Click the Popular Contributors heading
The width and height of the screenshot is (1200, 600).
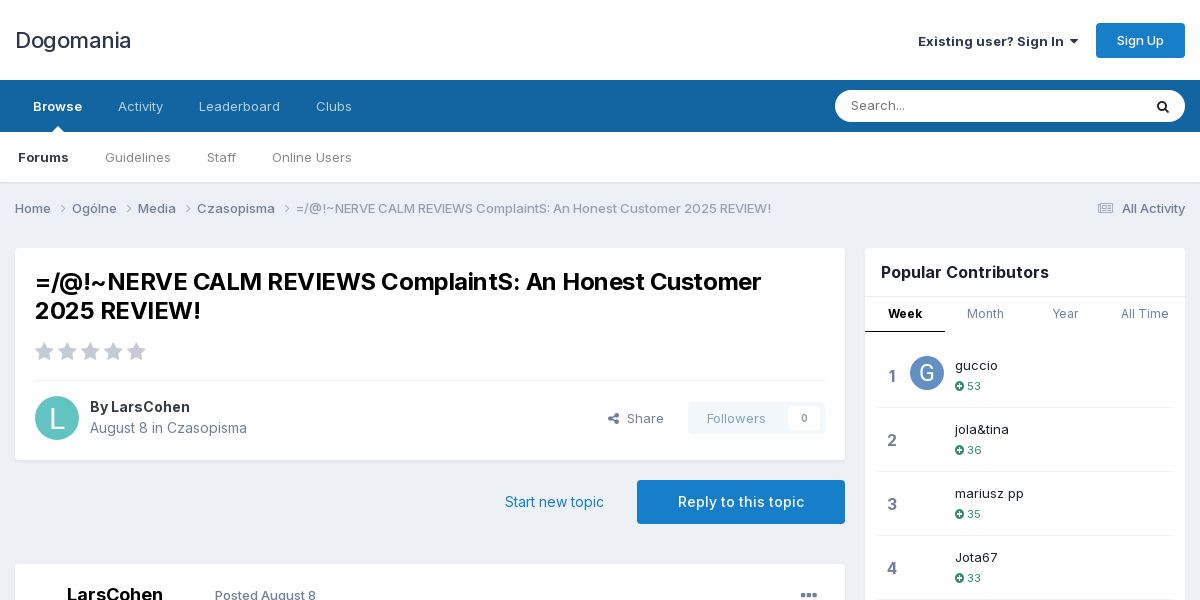pos(965,272)
